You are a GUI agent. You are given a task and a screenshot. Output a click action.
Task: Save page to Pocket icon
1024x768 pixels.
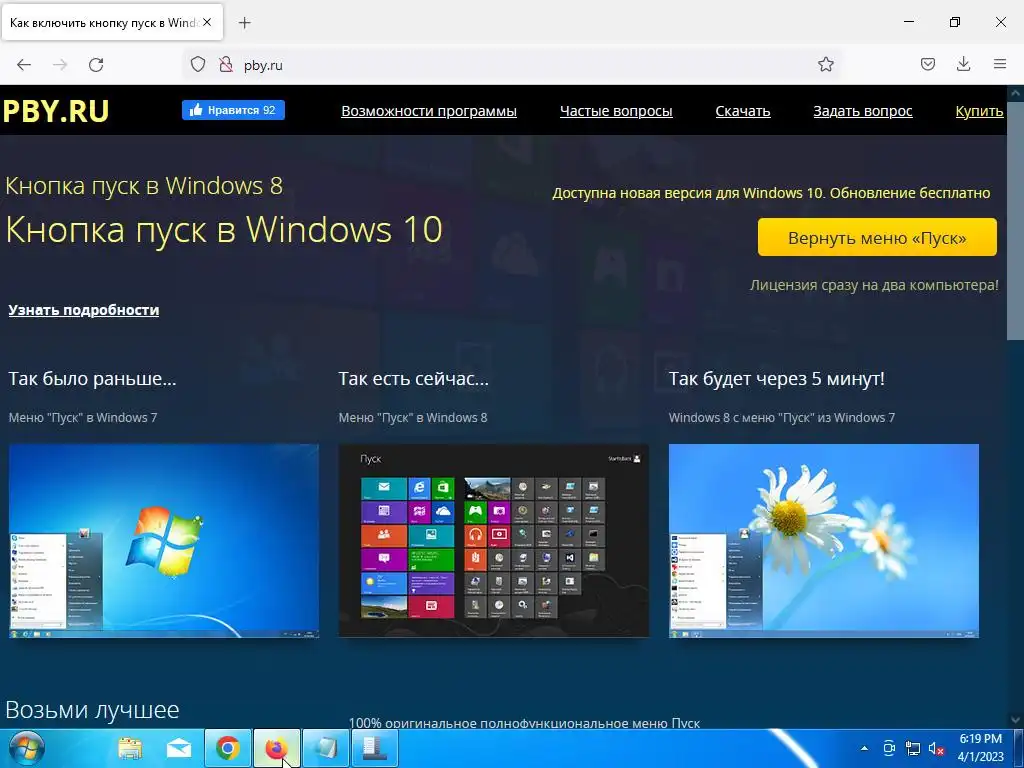[x=928, y=64]
